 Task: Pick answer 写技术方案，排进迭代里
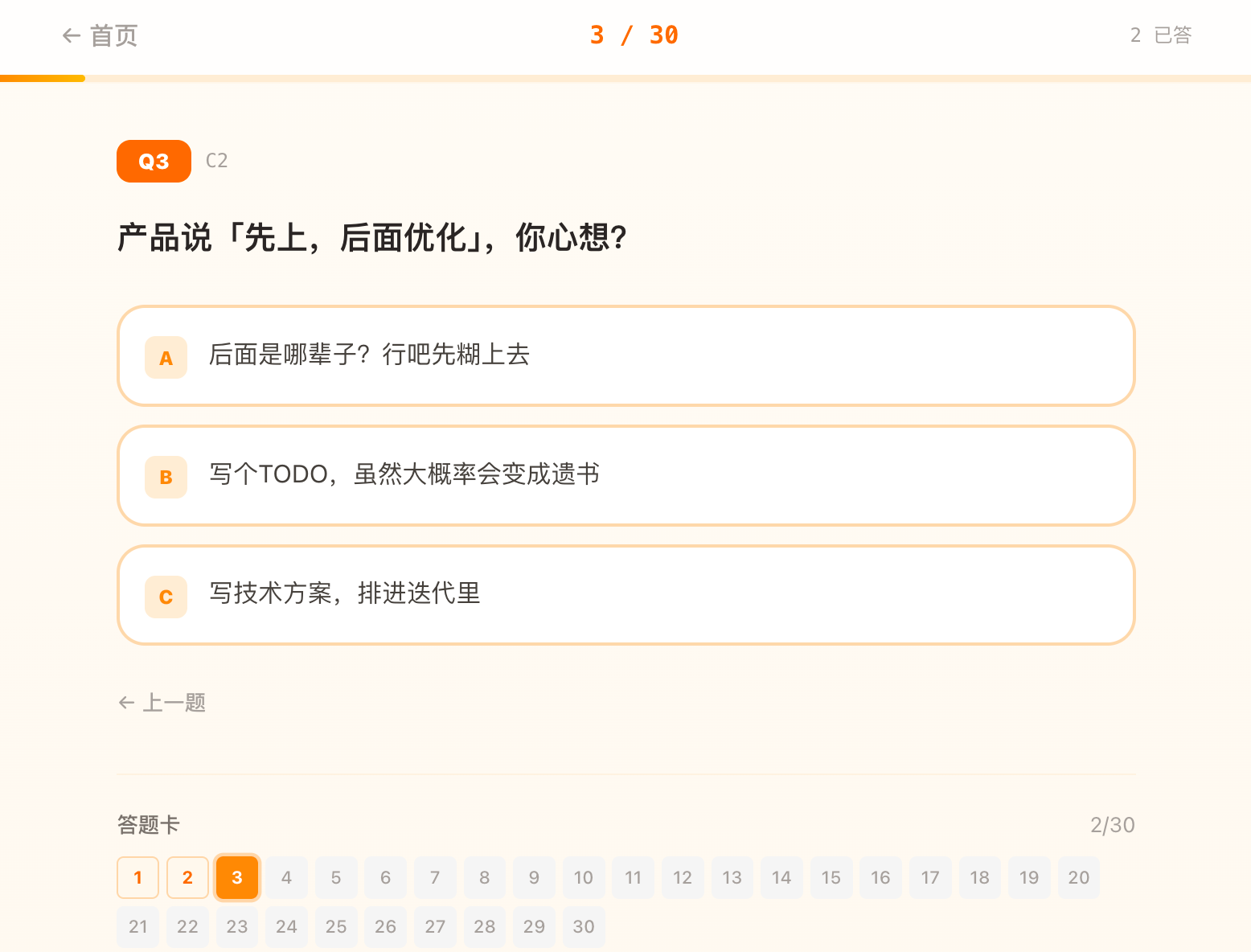(x=625, y=595)
